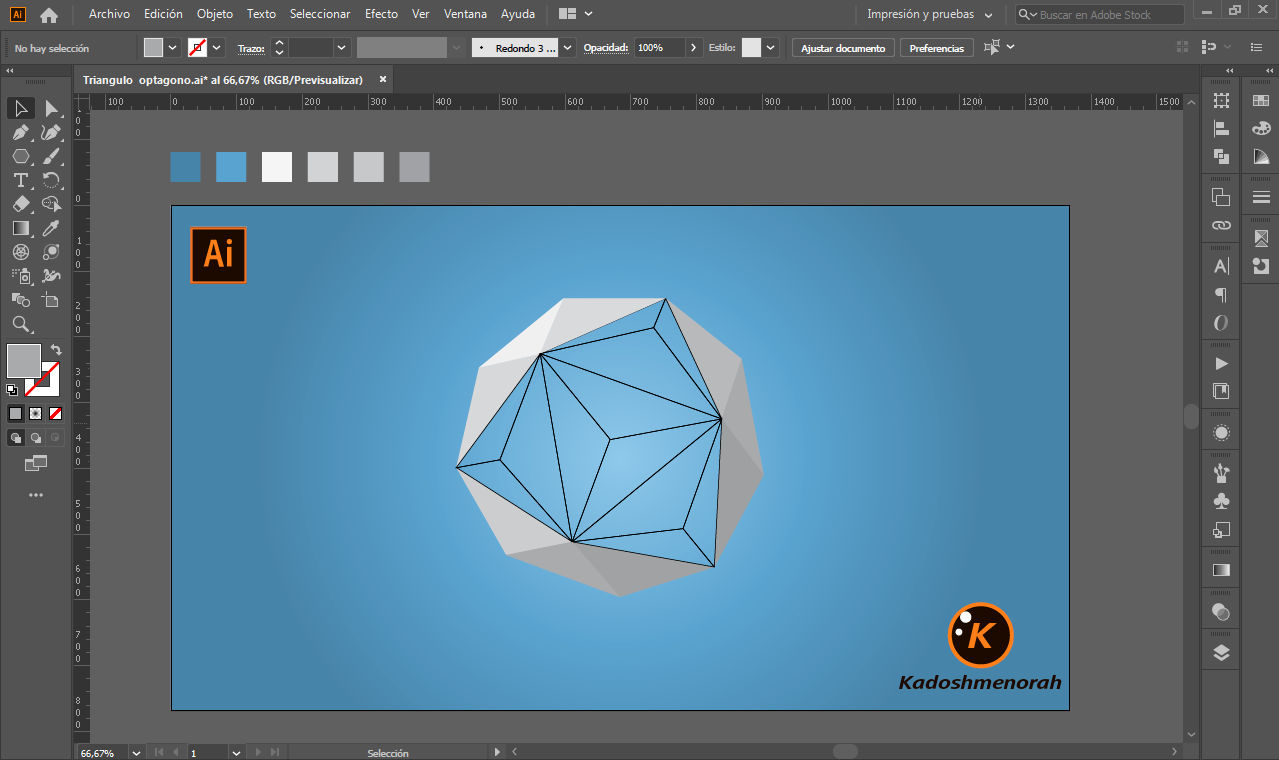The height and width of the screenshot is (760, 1279).
Task: Click the dark blue swatch above artboard
Action: (185, 167)
